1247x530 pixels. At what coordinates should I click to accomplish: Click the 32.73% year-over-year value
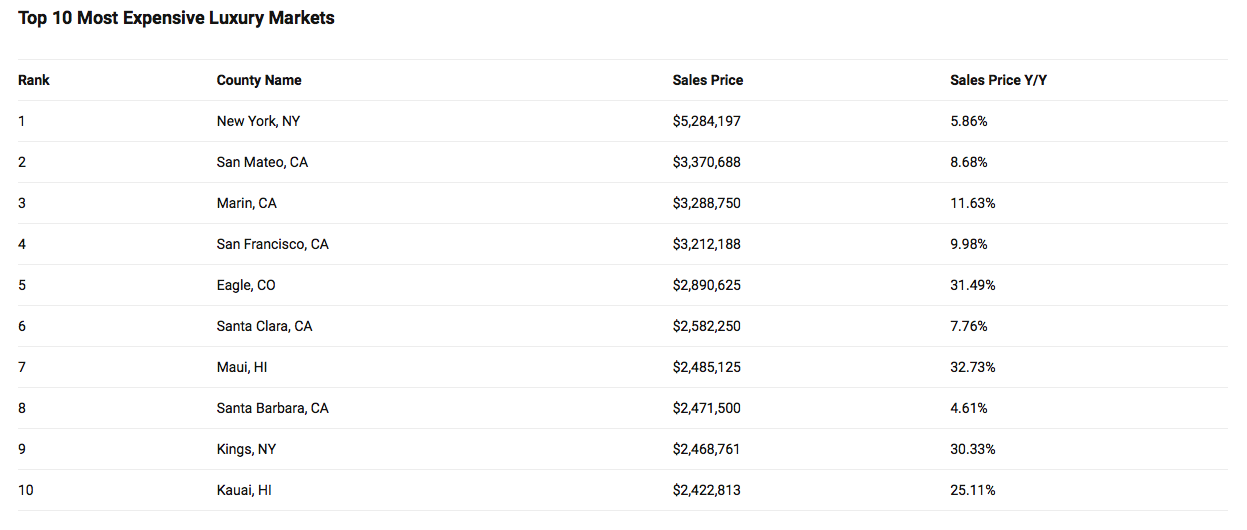point(973,367)
